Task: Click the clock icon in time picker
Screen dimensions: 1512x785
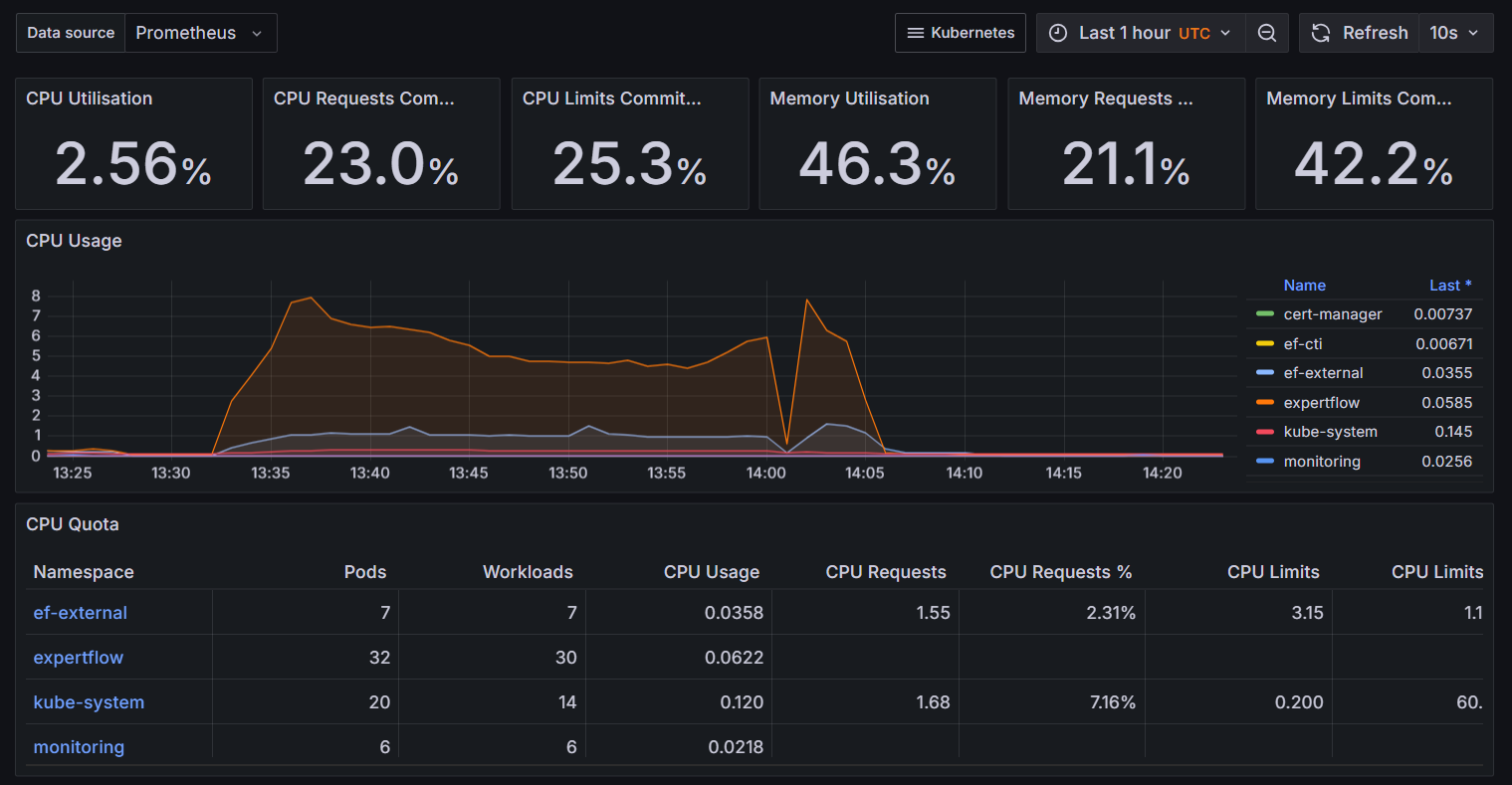Action: (x=1058, y=33)
